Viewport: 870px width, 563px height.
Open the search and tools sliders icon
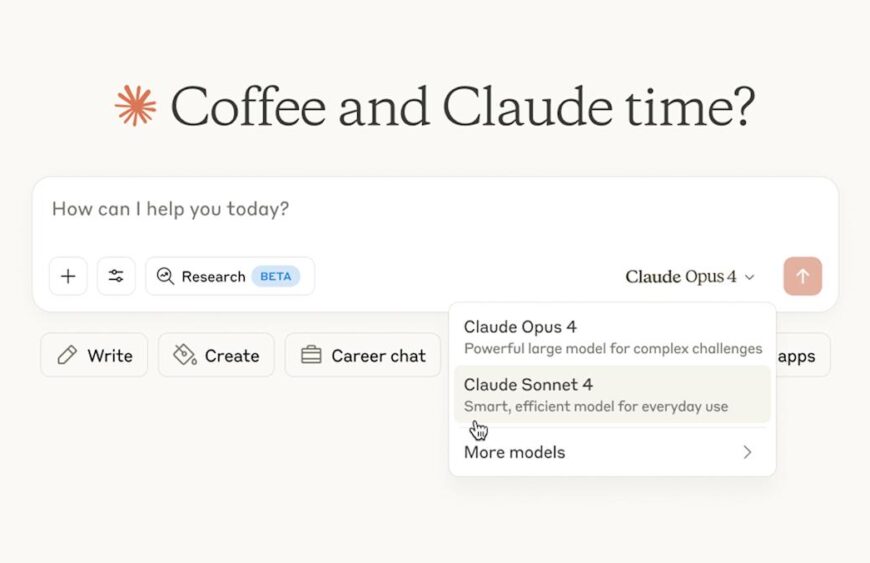click(116, 276)
